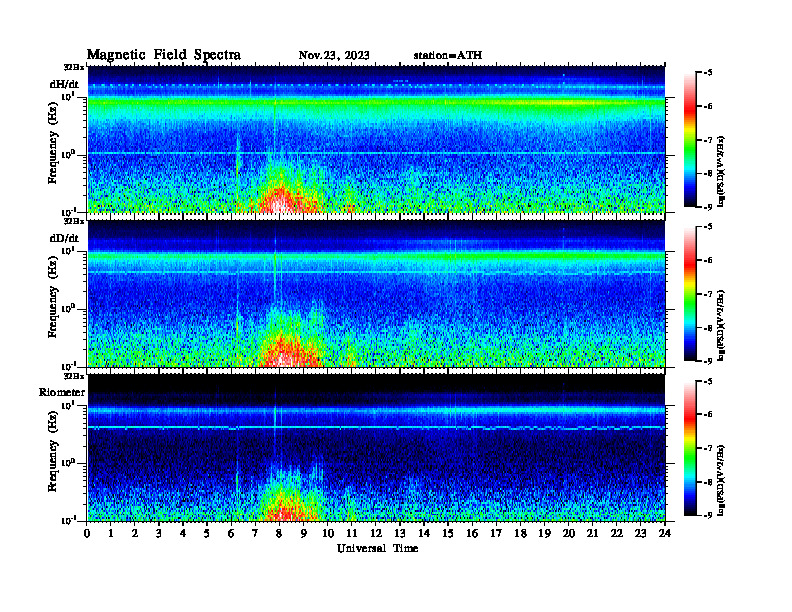Click hour "6" on the Universal Time axis
Image resolution: width=792 pixels, height=612 pixels.
click(231, 533)
